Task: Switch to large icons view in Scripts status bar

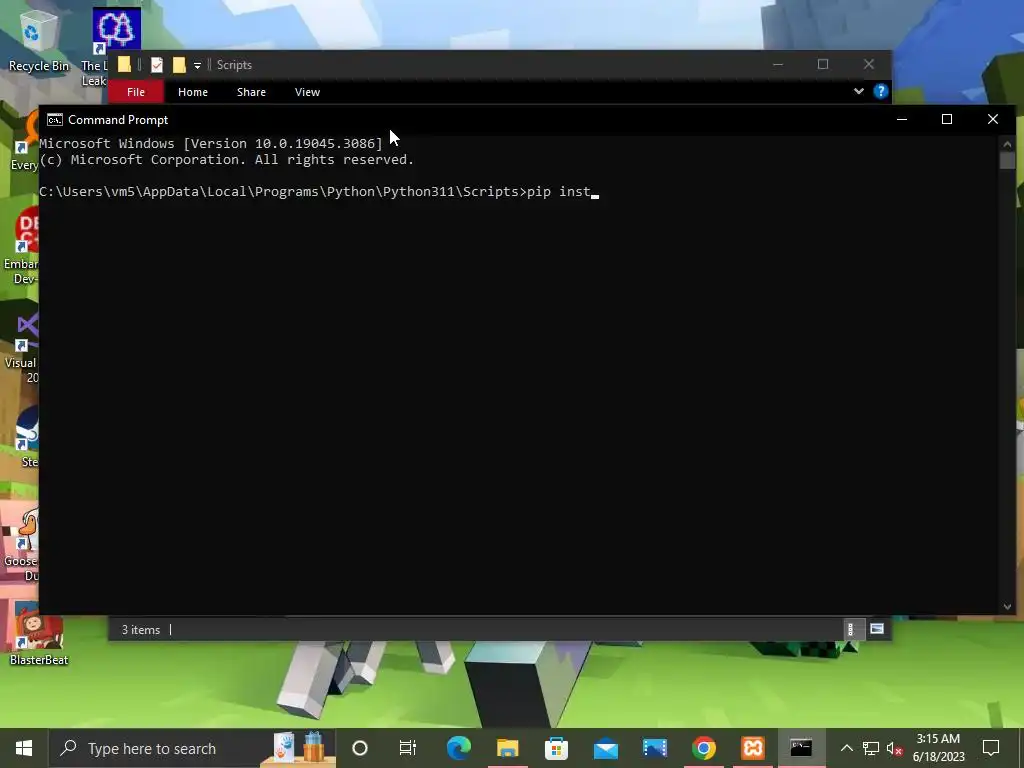Action: (877, 629)
